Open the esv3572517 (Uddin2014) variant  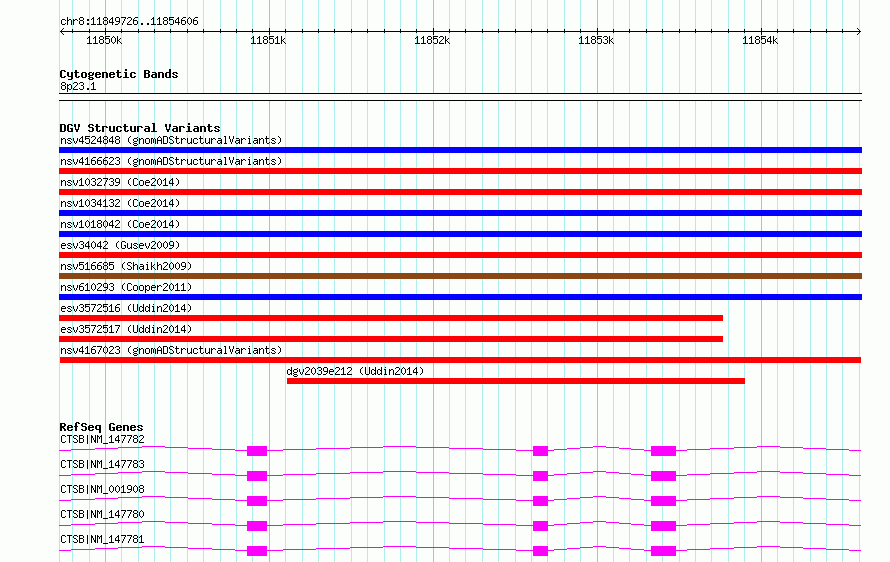(x=126, y=329)
